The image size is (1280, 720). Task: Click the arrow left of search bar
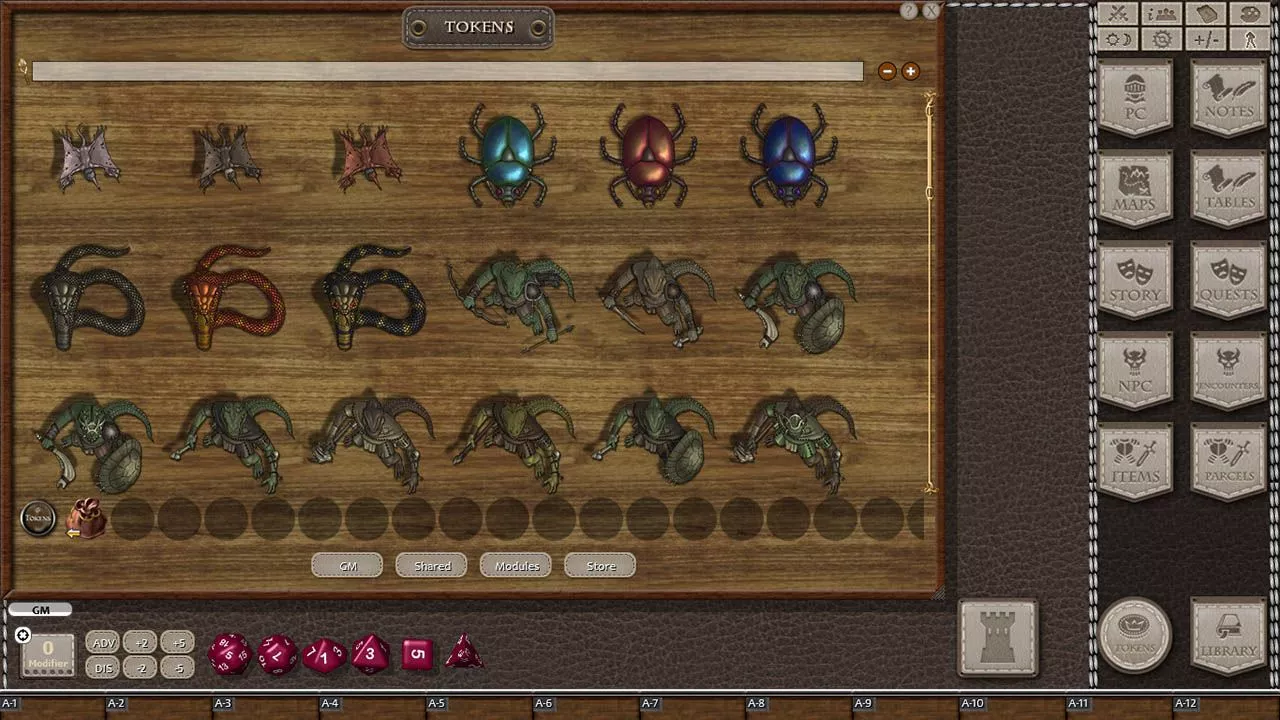(x=22, y=68)
